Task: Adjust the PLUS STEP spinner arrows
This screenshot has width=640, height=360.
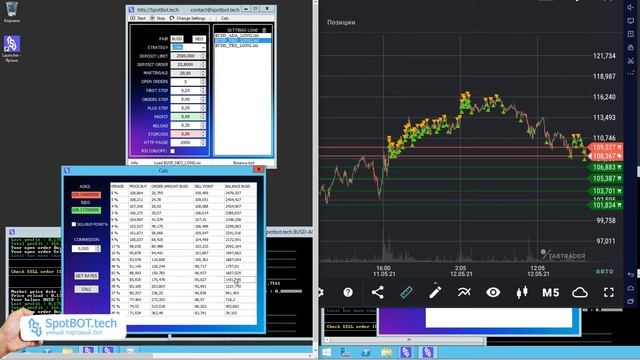Action: [x=203, y=108]
